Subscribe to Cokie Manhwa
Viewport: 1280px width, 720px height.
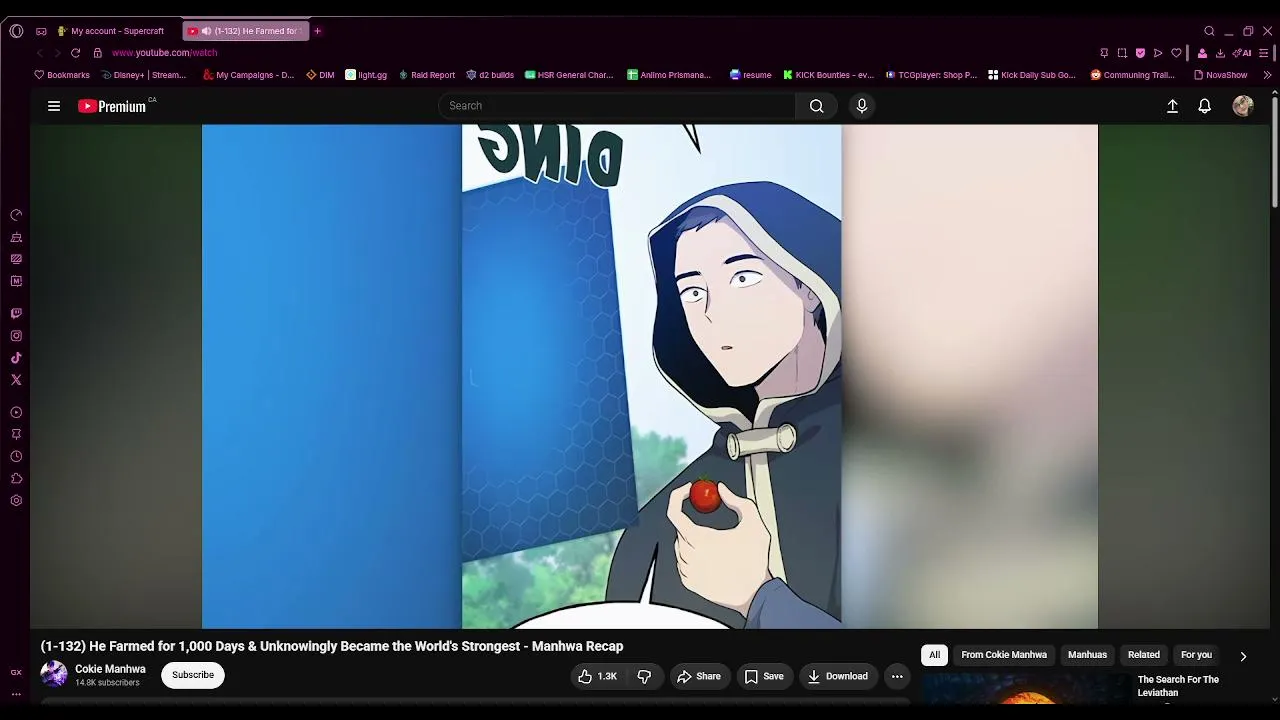pos(193,675)
